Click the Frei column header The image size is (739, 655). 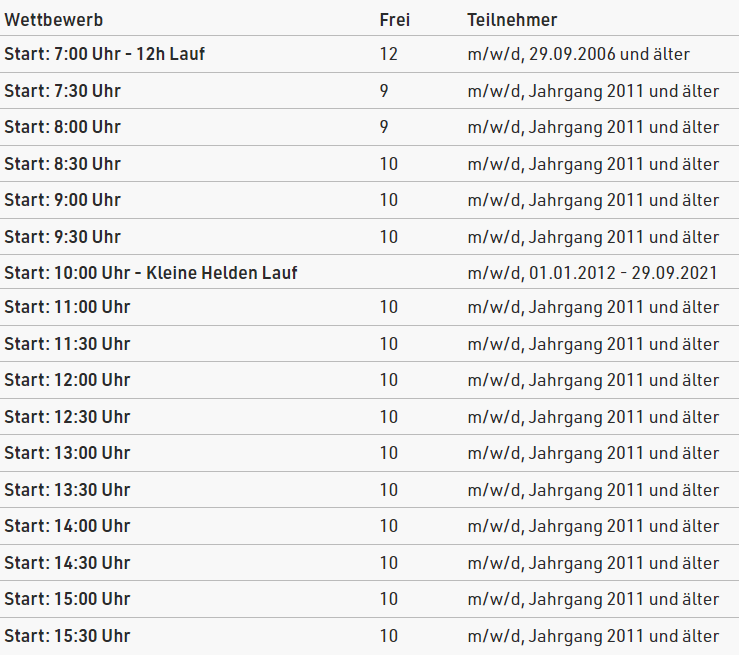395,20
